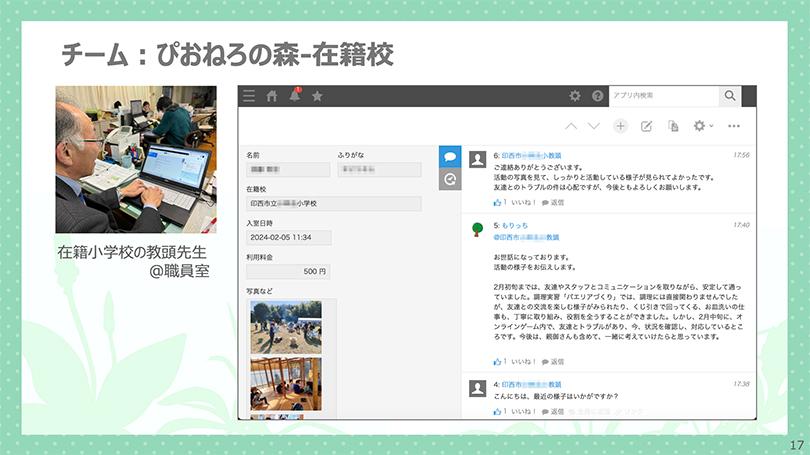Screen dimensions: 810x455
Task: Add a new record with plus icon
Action: point(620,126)
